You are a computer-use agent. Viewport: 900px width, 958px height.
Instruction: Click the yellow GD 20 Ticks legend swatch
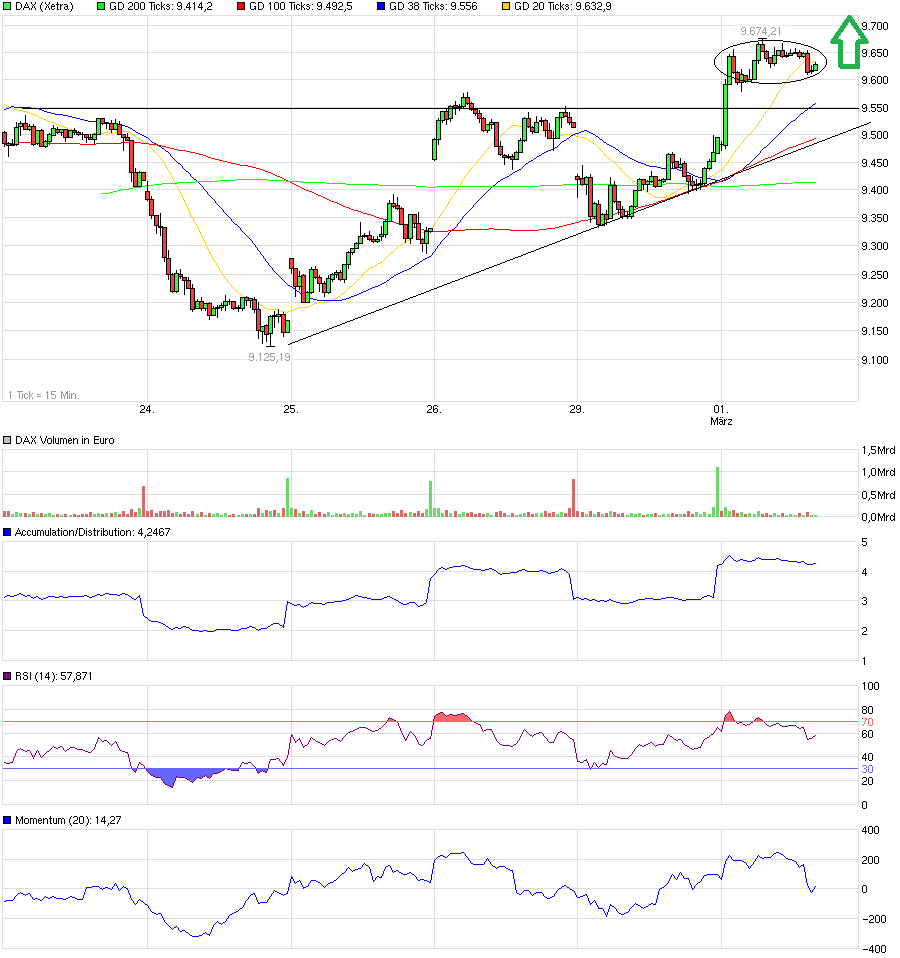pos(507,7)
